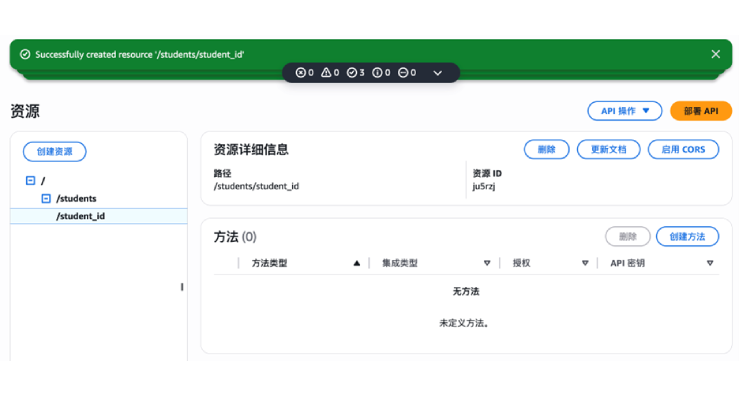Sort by 方法类型 column arrow

[x=357, y=263]
